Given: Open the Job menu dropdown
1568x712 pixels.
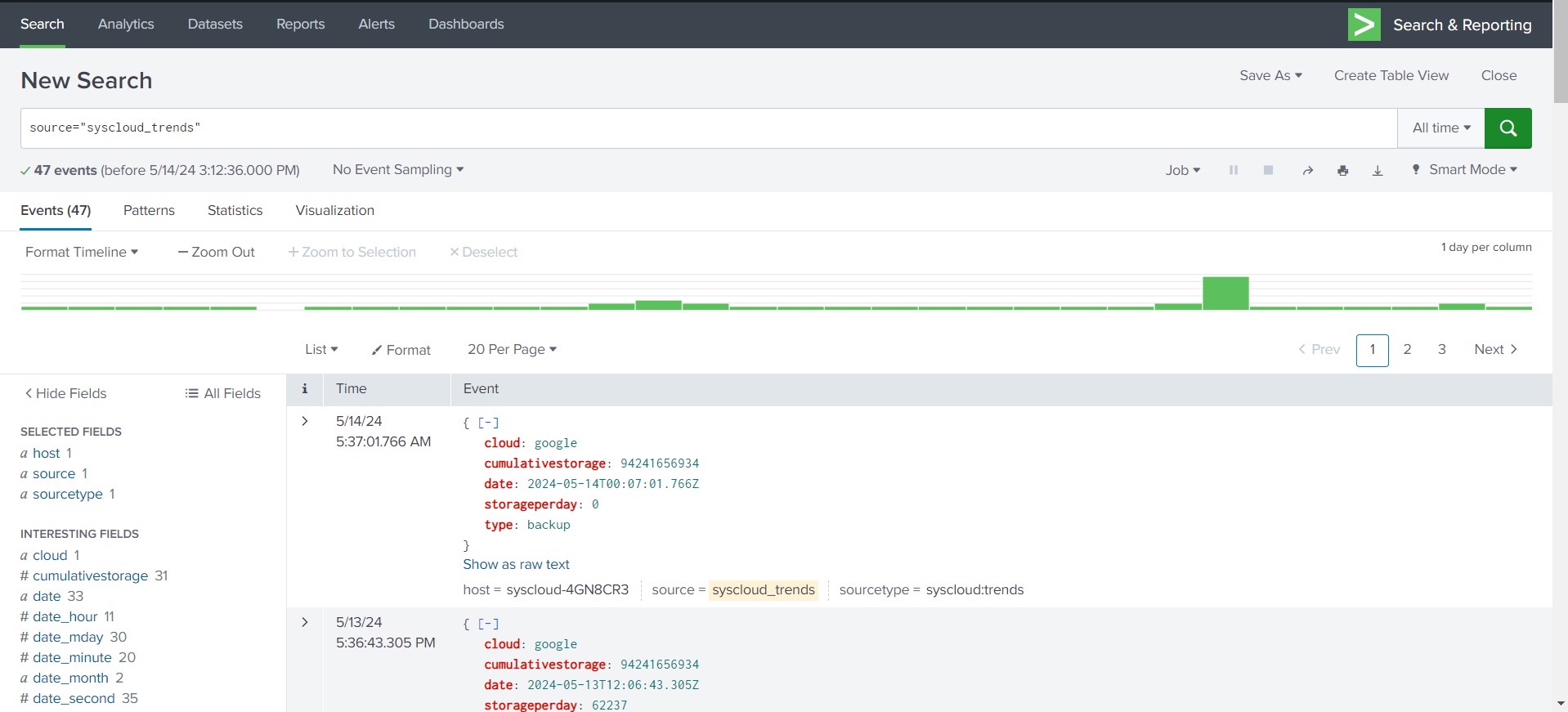Looking at the screenshot, I should [1183, 170].
